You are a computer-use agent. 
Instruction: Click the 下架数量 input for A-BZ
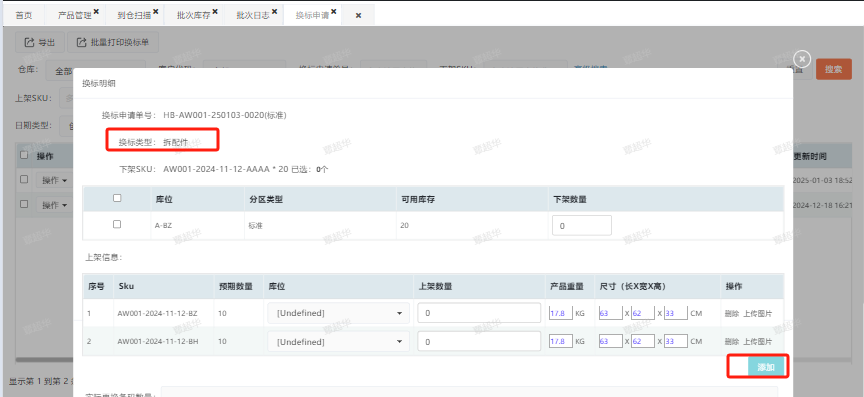pos(581,226)
